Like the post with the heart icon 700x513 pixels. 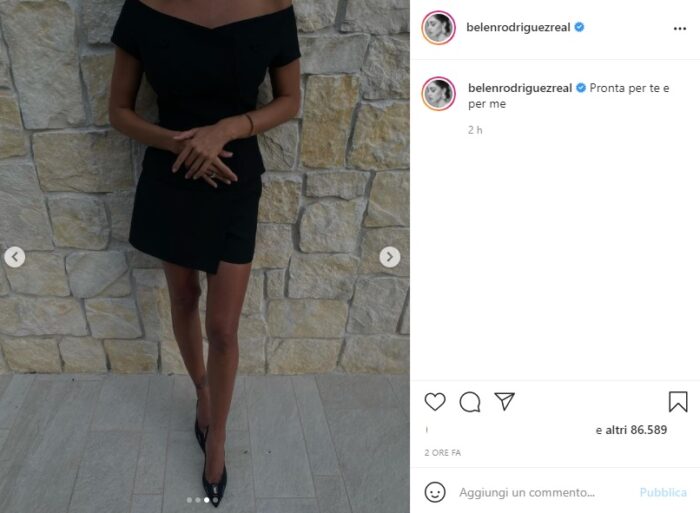coord(435,402)
